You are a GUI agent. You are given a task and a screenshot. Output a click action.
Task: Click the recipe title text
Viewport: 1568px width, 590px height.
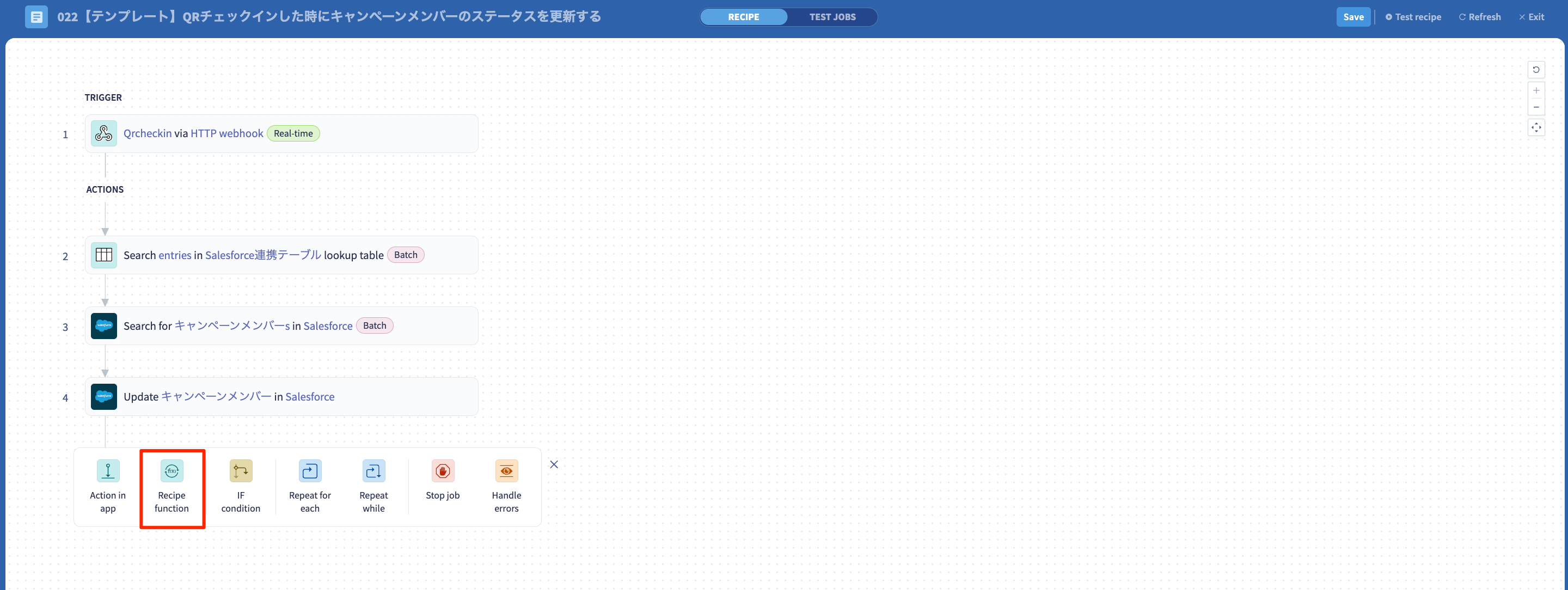pos(329,16)
